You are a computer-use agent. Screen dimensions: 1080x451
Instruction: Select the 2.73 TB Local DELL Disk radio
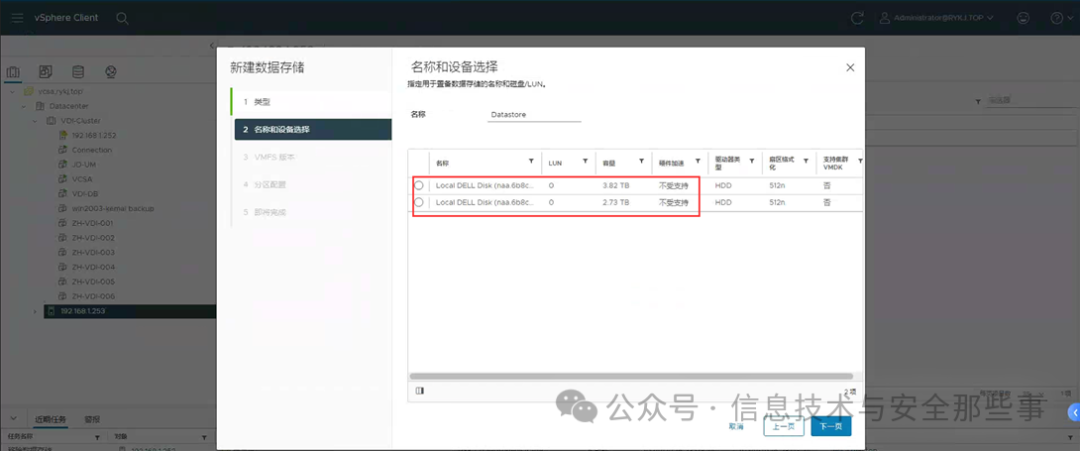[x=419, y=202]
